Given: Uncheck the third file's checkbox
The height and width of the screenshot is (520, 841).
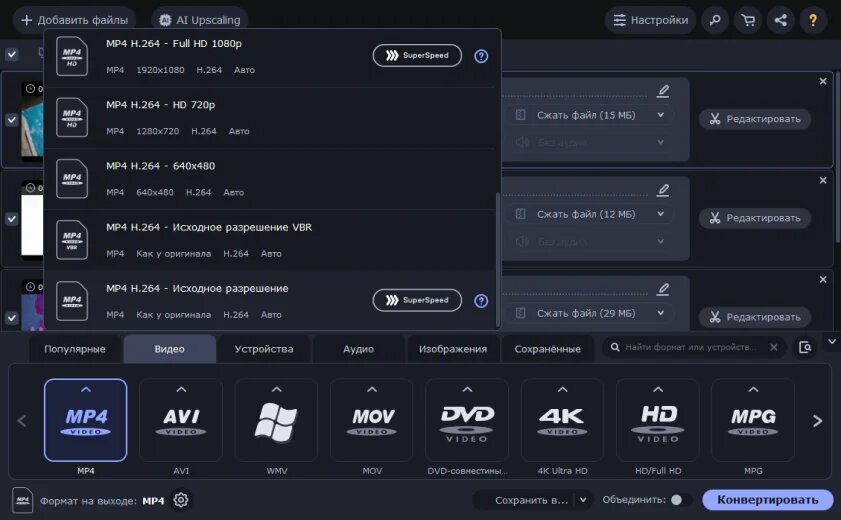Looking at the screenshot, I should point(12,318).
